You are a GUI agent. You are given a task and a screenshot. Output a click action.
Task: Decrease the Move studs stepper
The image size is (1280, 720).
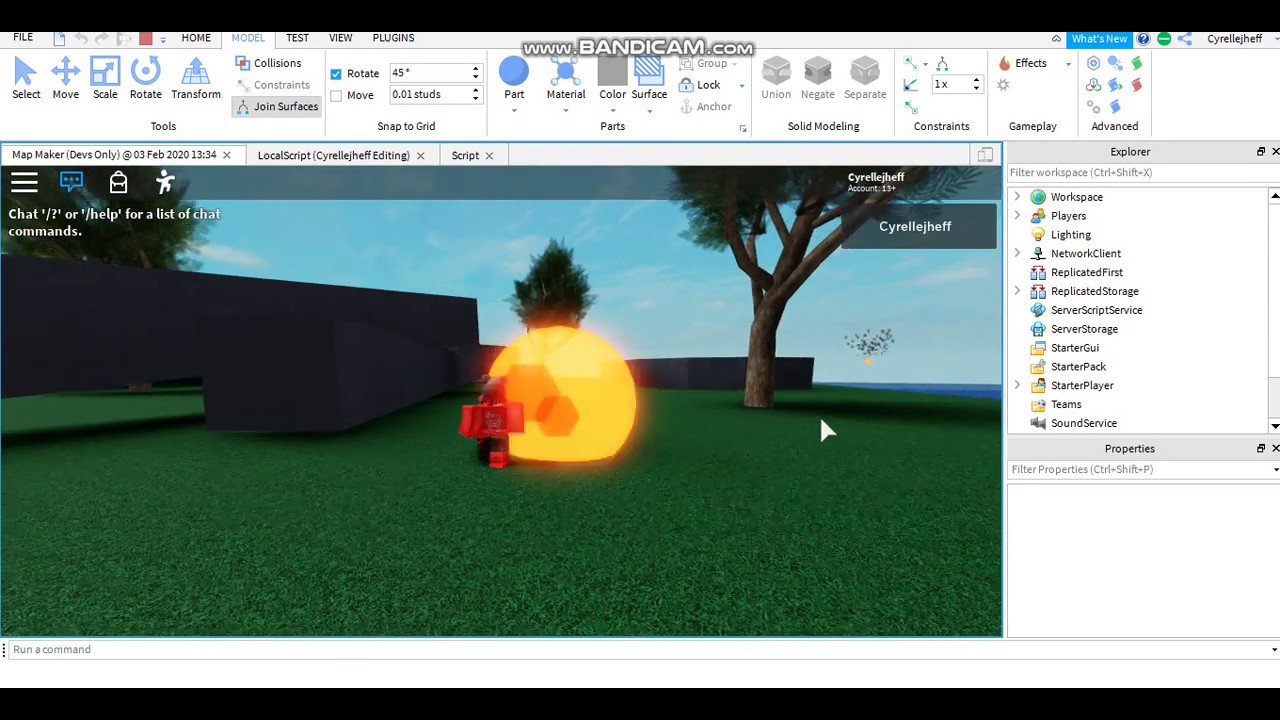pyautogui.click(x=476, y=99)
